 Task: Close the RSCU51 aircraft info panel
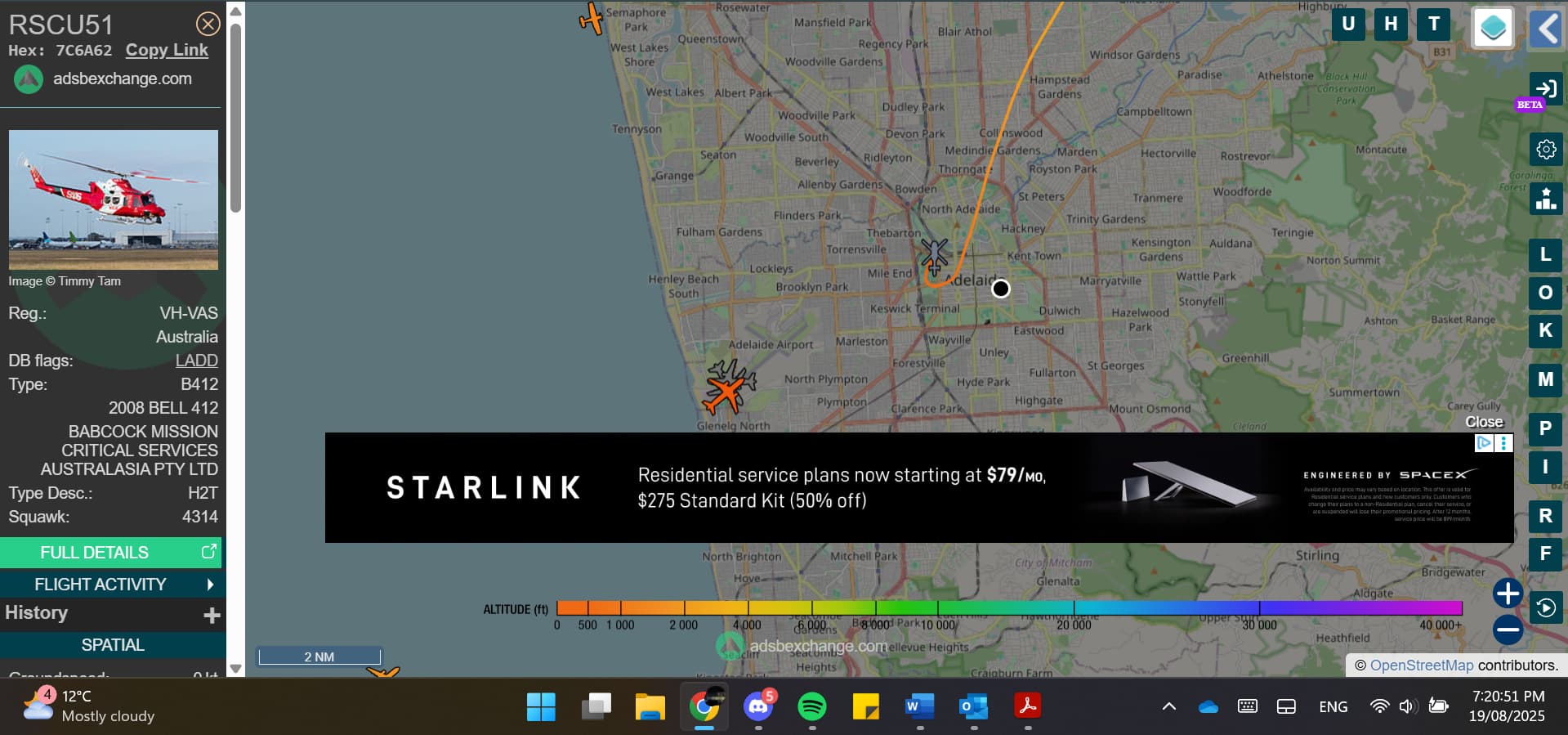pos(208,24)
